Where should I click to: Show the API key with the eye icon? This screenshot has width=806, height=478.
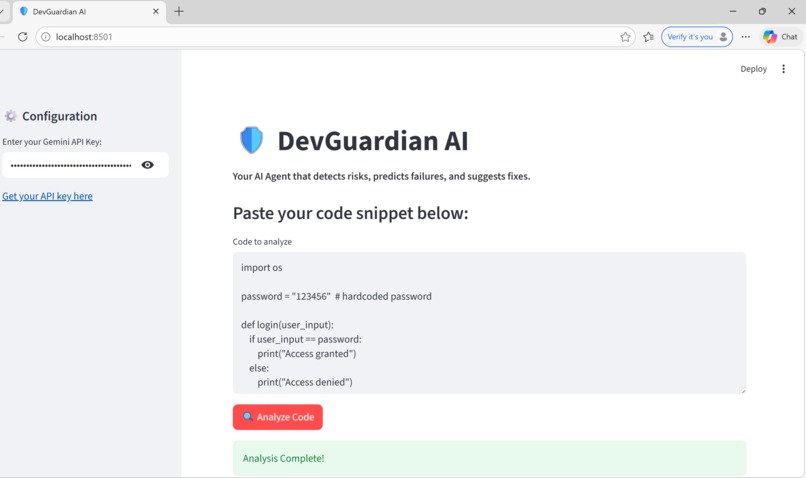click(148, 165)
